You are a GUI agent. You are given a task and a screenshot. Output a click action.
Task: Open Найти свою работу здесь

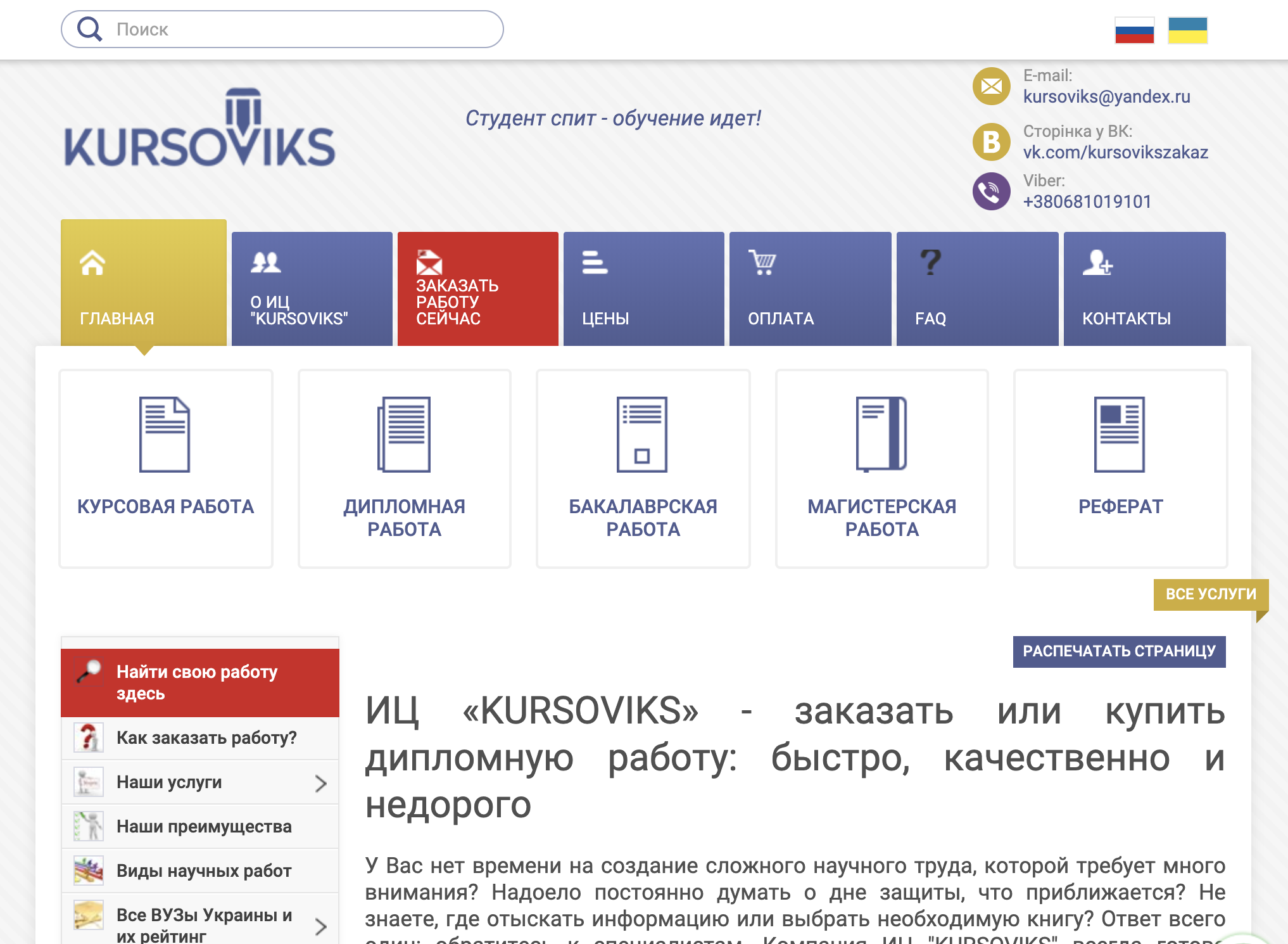point(200,683)
